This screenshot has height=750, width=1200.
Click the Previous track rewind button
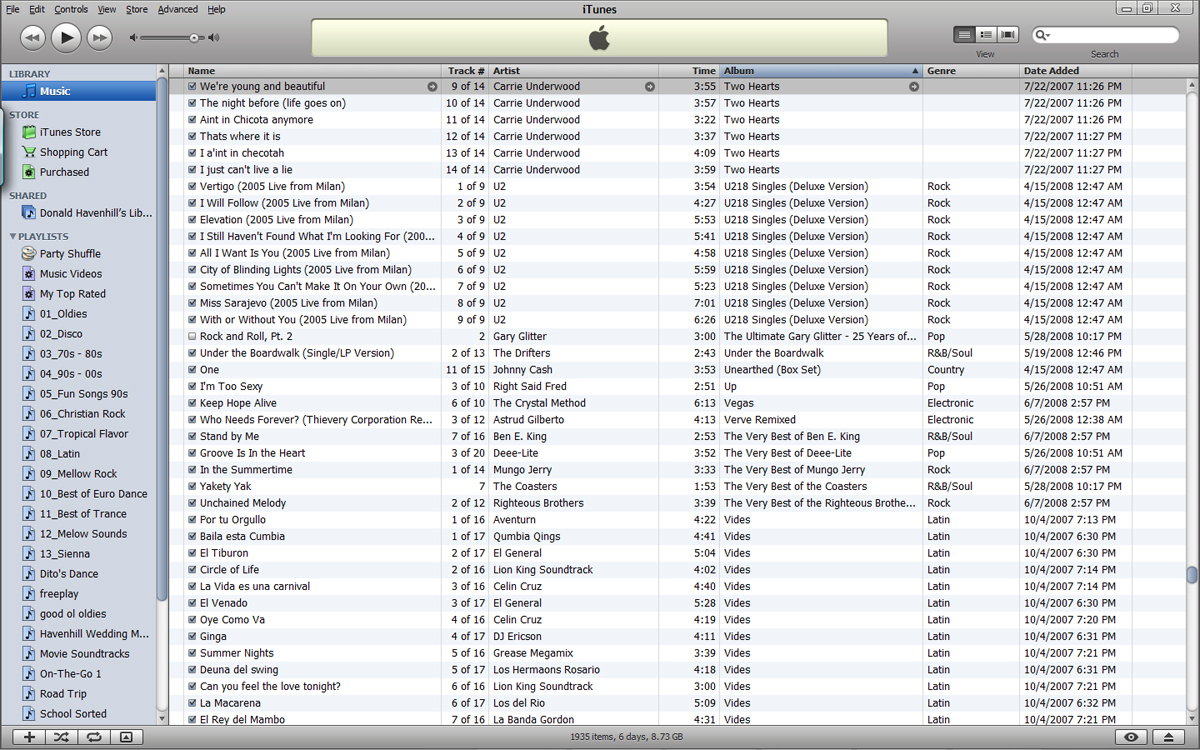(33, 38)
